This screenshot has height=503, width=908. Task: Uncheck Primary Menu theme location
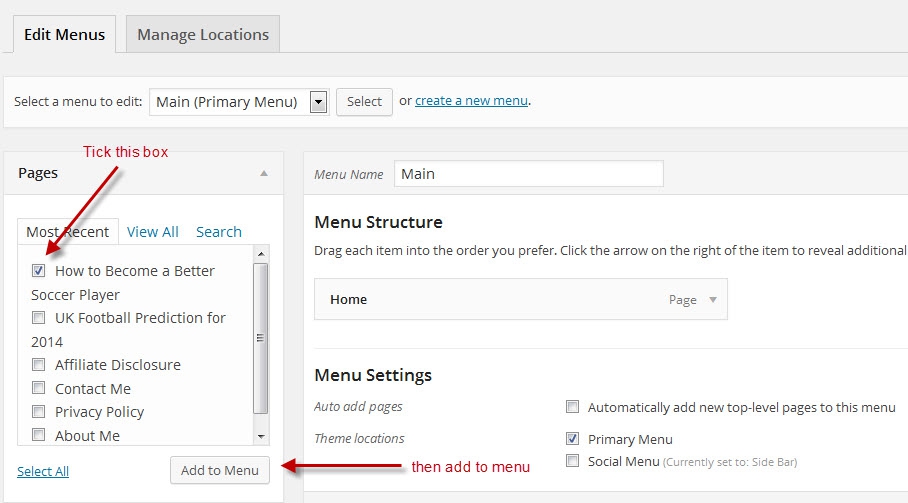point(573,438)
